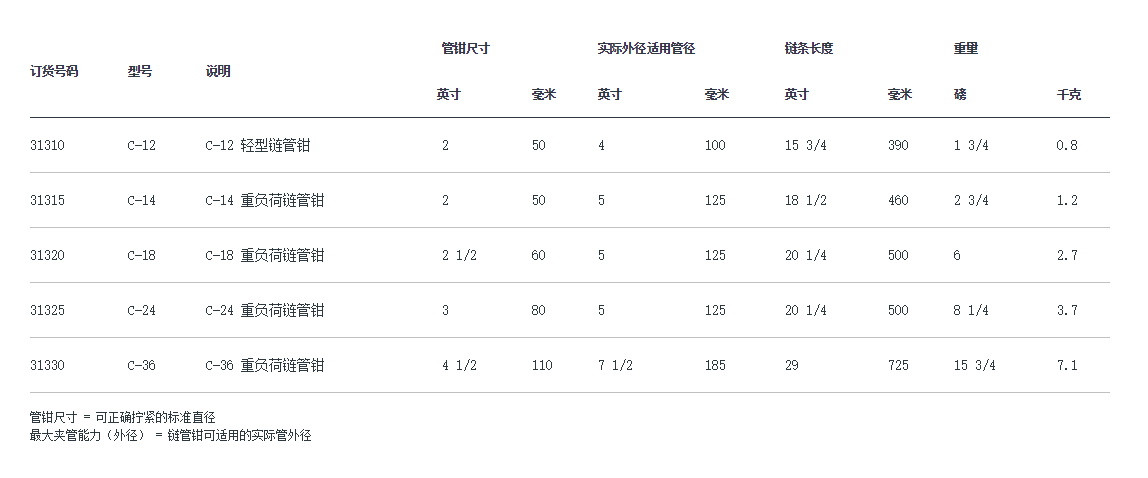Click C-18 重负荷链管钳 description
1148x478 pixels.
tap(264, 255)
